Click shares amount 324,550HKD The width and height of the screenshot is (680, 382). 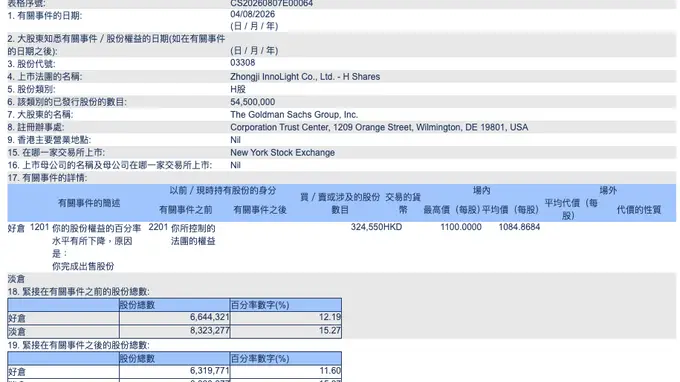coord(376,227)
